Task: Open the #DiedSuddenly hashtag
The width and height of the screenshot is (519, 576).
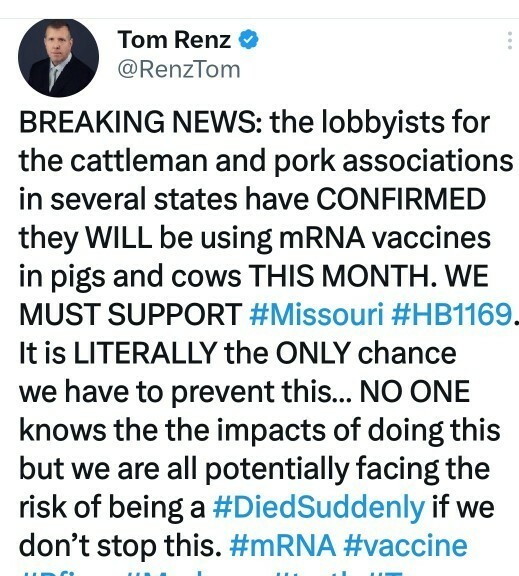Action: coord(319,507)
